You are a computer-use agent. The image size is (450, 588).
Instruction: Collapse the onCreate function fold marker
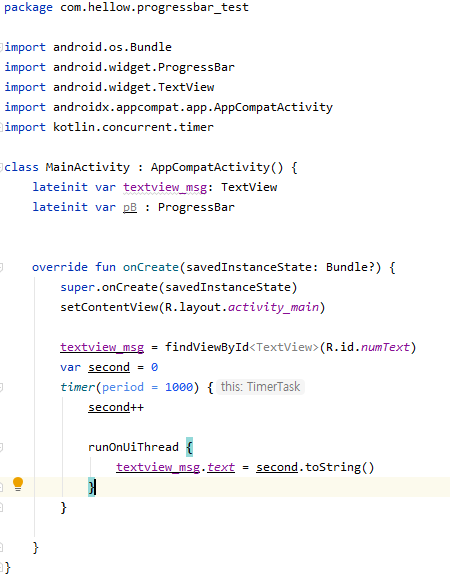1,267
